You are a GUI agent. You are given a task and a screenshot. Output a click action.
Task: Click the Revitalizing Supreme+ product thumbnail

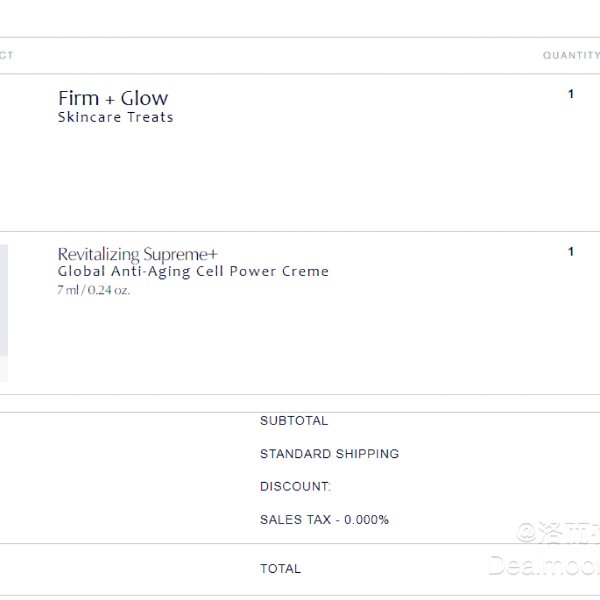point(4,313)
